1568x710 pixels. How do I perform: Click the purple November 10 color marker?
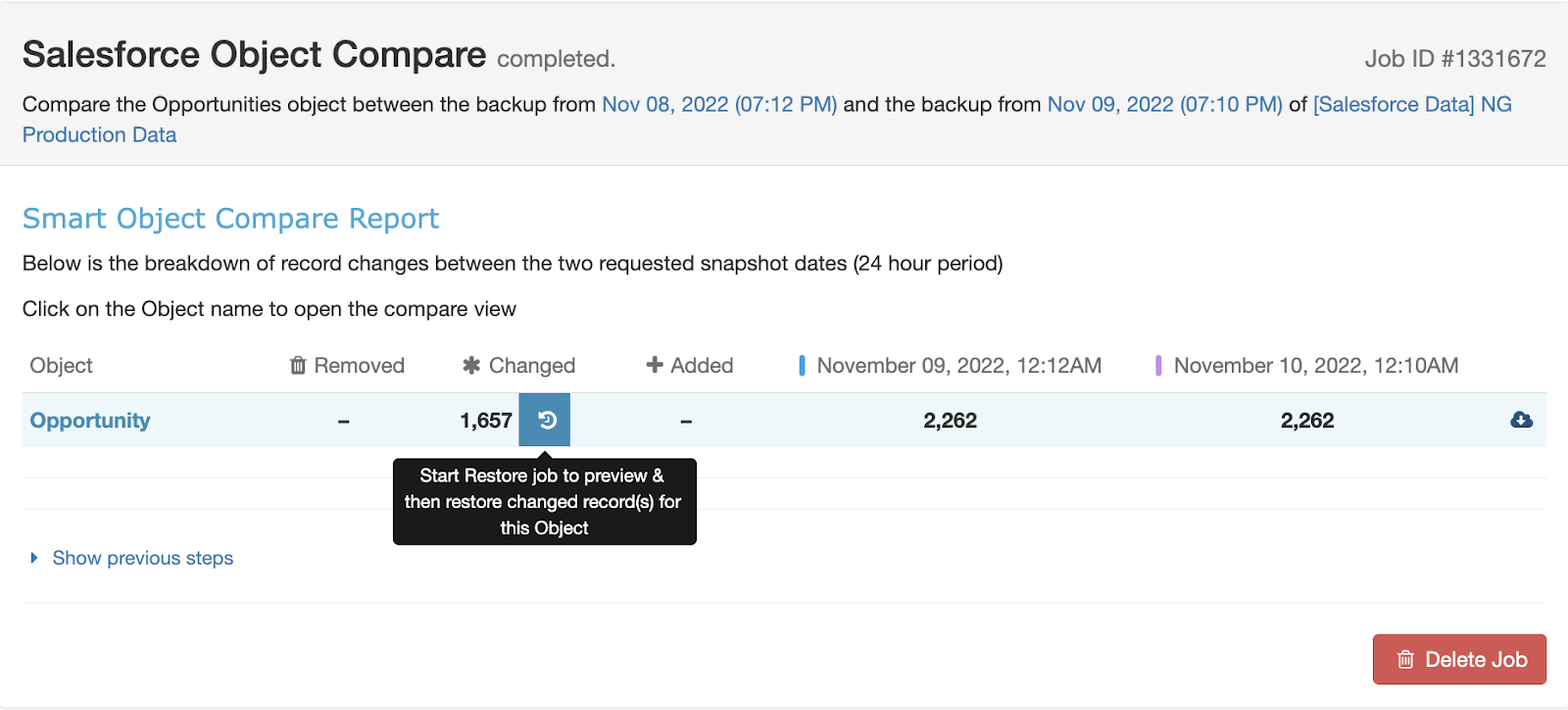pyautogui.click(x=1158, y=366)
